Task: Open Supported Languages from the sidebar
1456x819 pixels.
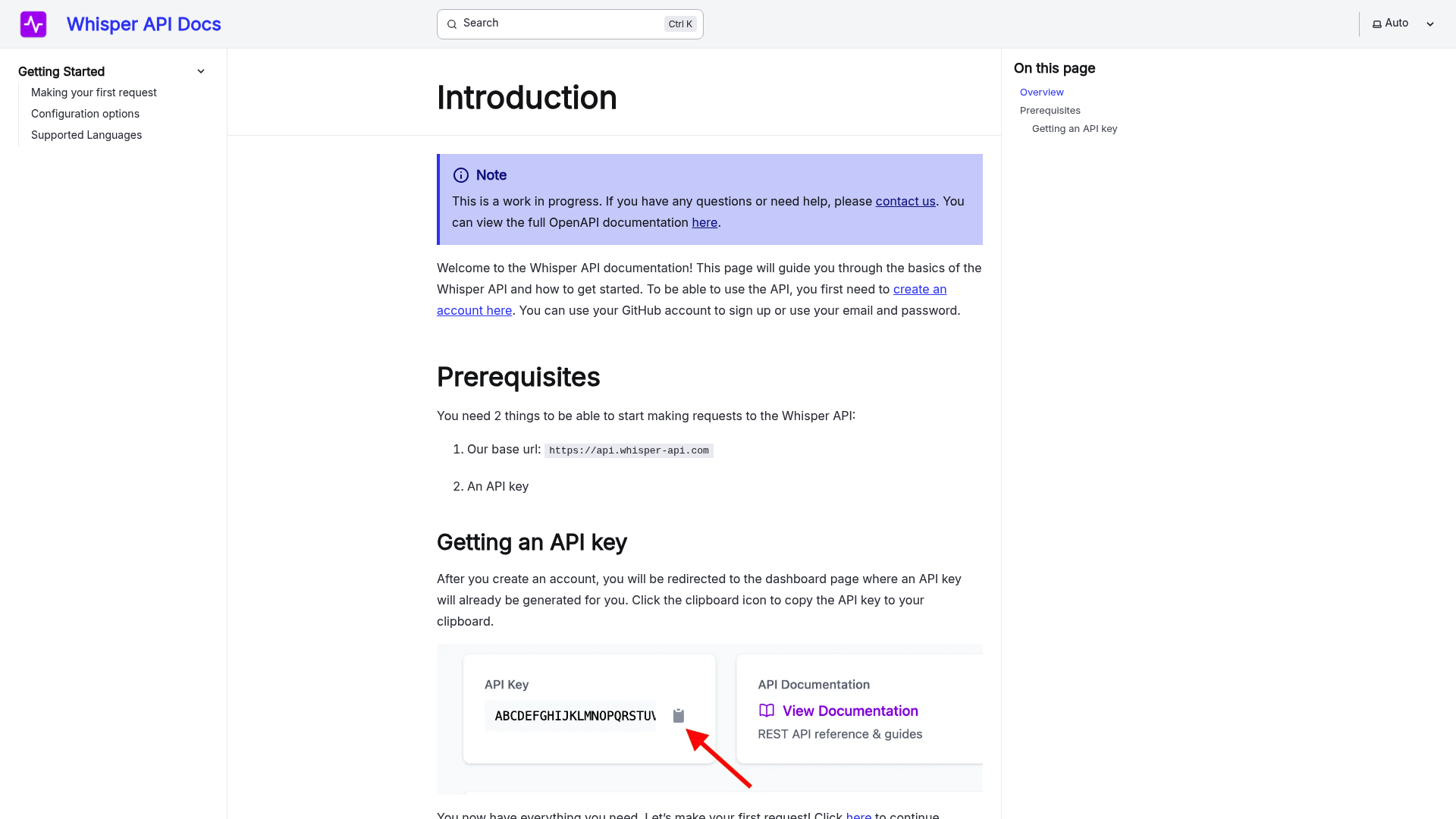Action: coord(86,135)
